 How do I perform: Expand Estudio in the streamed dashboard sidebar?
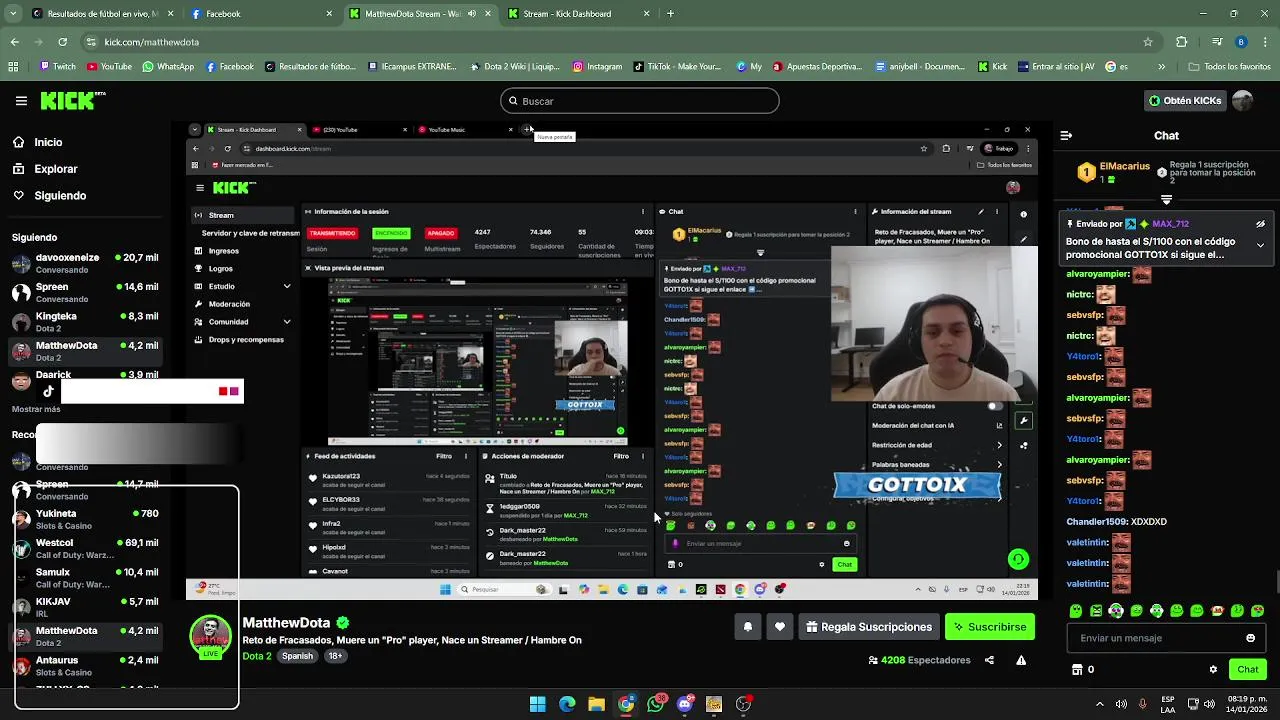287,286
